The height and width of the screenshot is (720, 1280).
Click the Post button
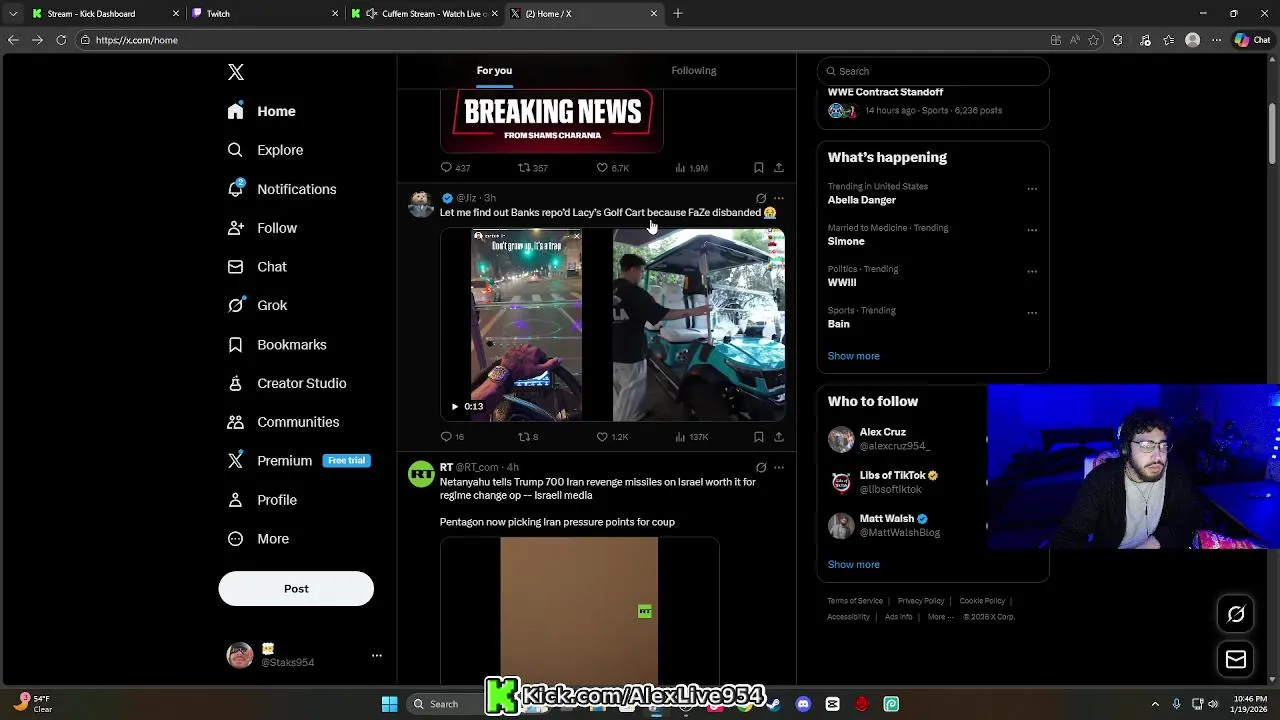(296, 589)
